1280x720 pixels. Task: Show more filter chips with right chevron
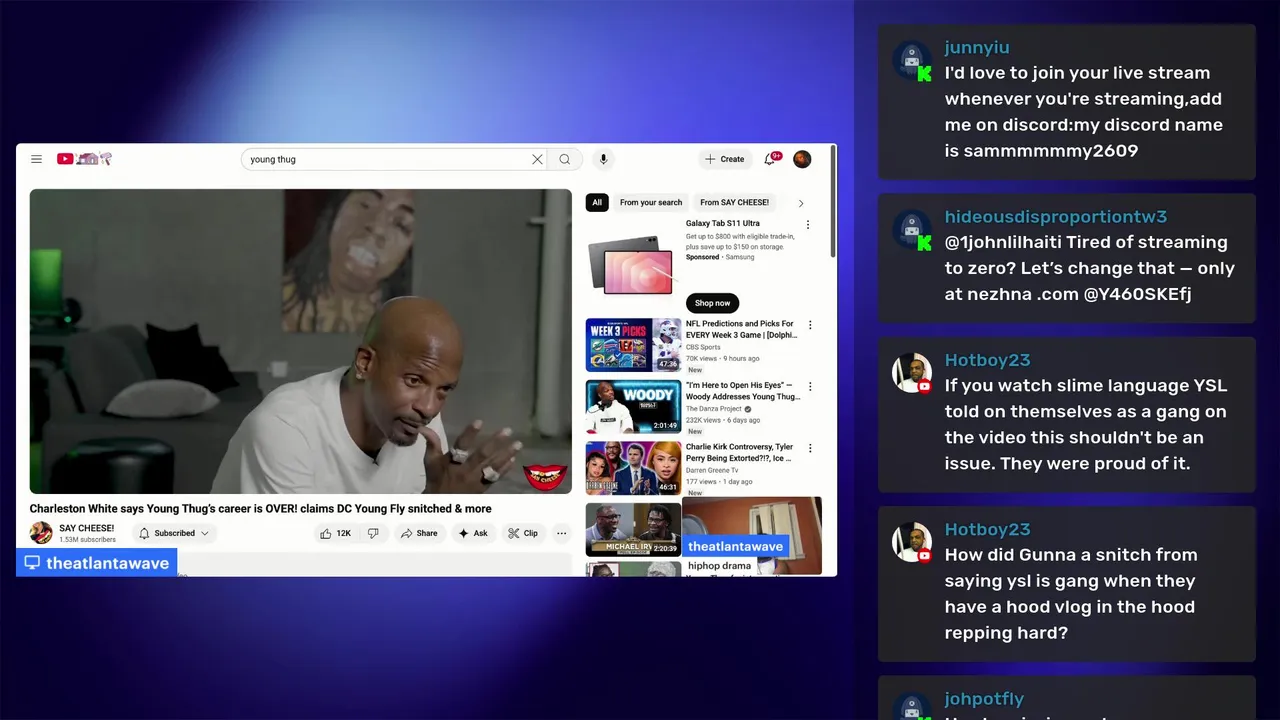(800, 203)
